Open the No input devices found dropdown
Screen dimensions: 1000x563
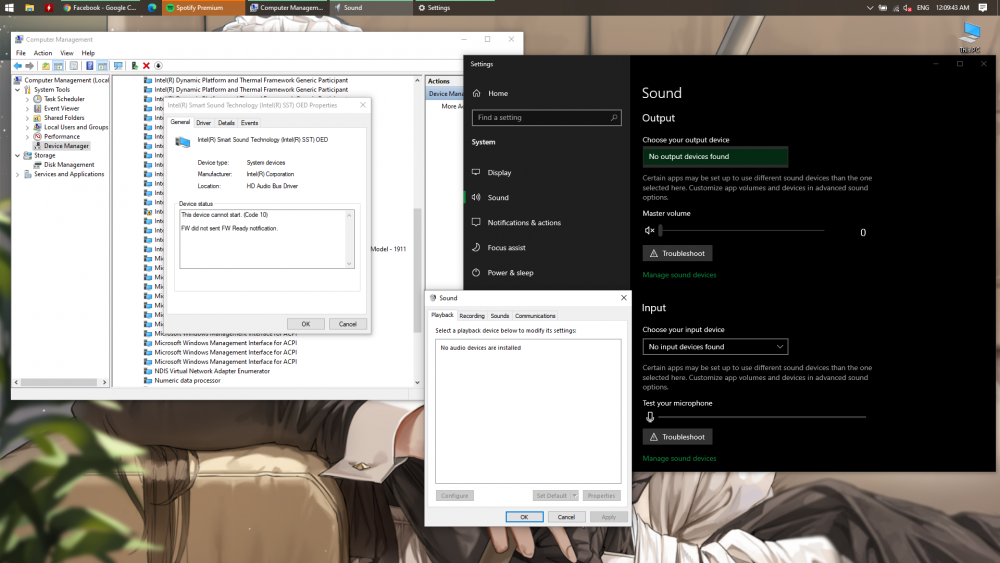715,346
